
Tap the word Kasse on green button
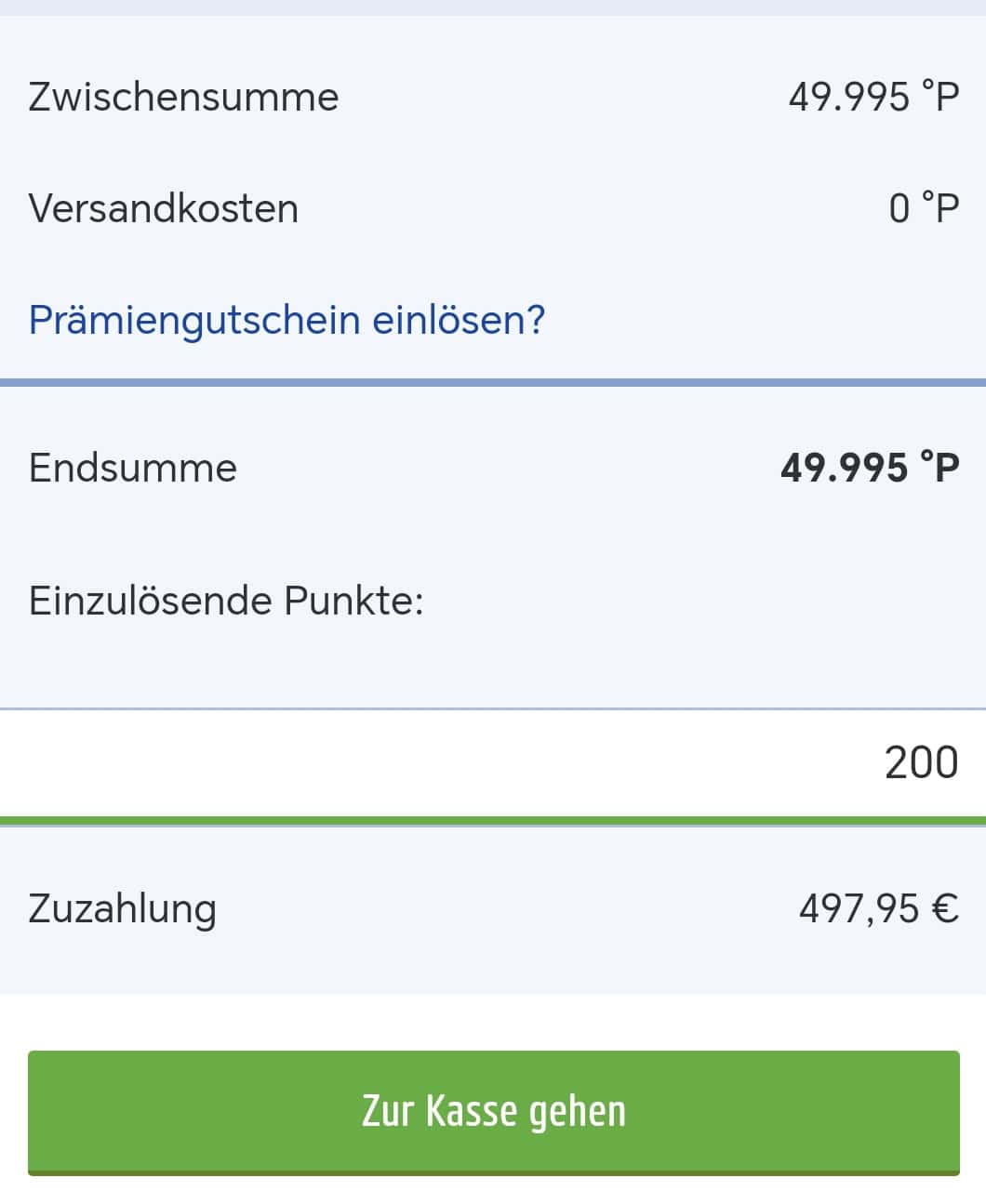coord(472,1110)
